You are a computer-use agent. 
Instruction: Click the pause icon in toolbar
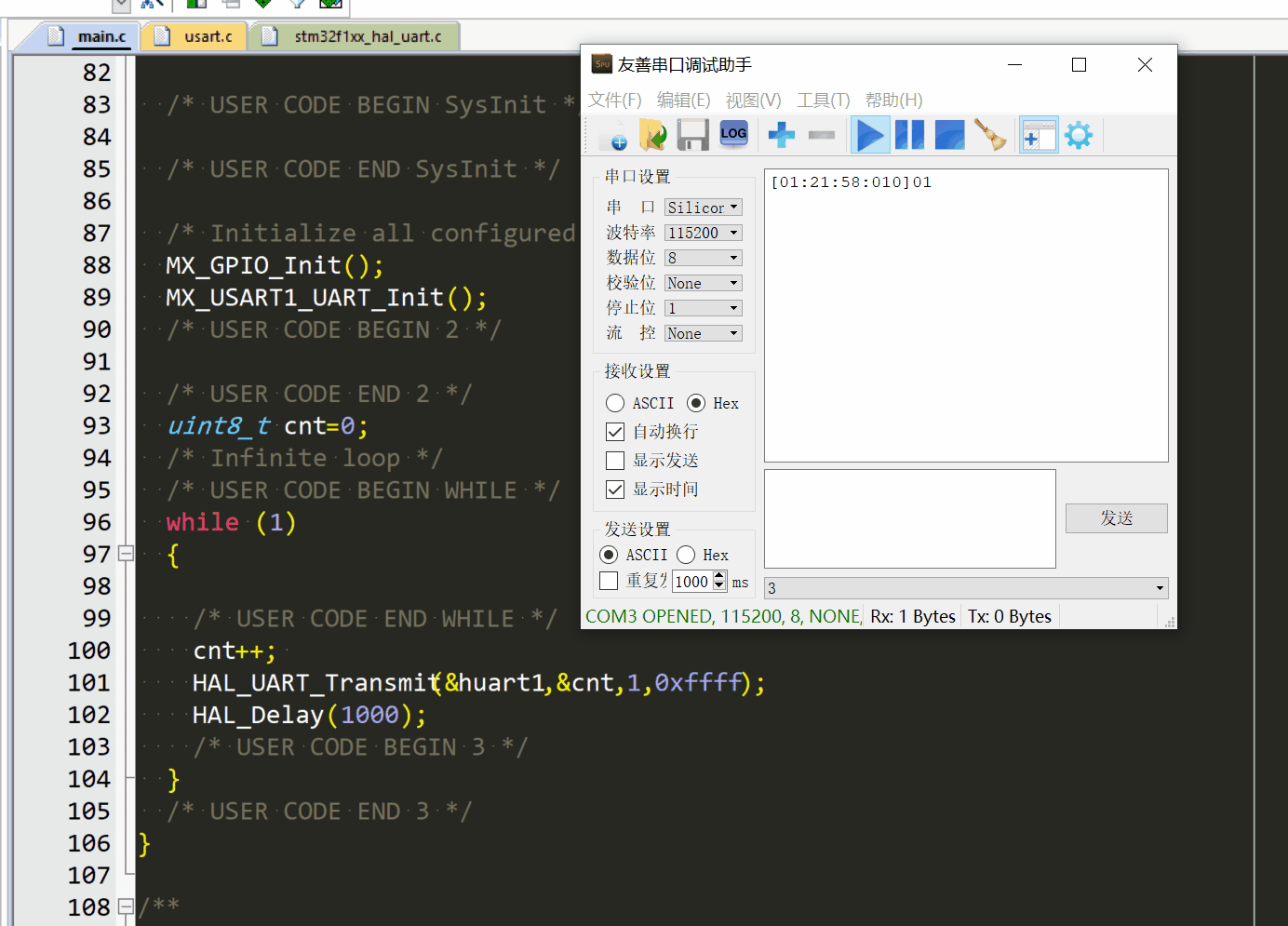(x=909, y=136)
